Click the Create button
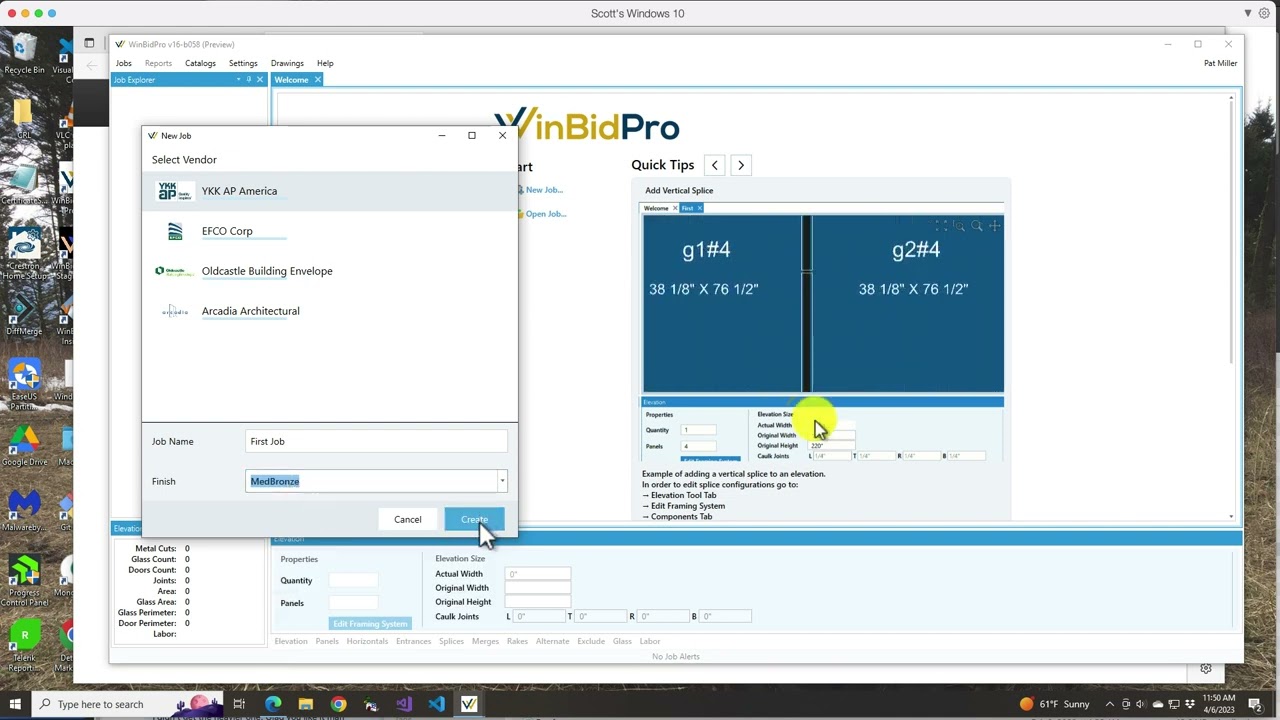 [474, 519]
